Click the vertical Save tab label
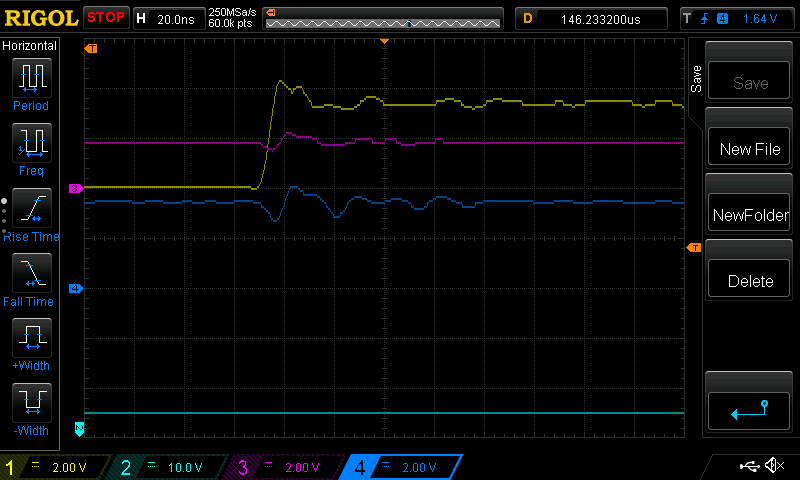Screen dimensions: 800x480 tap(696, 79)
